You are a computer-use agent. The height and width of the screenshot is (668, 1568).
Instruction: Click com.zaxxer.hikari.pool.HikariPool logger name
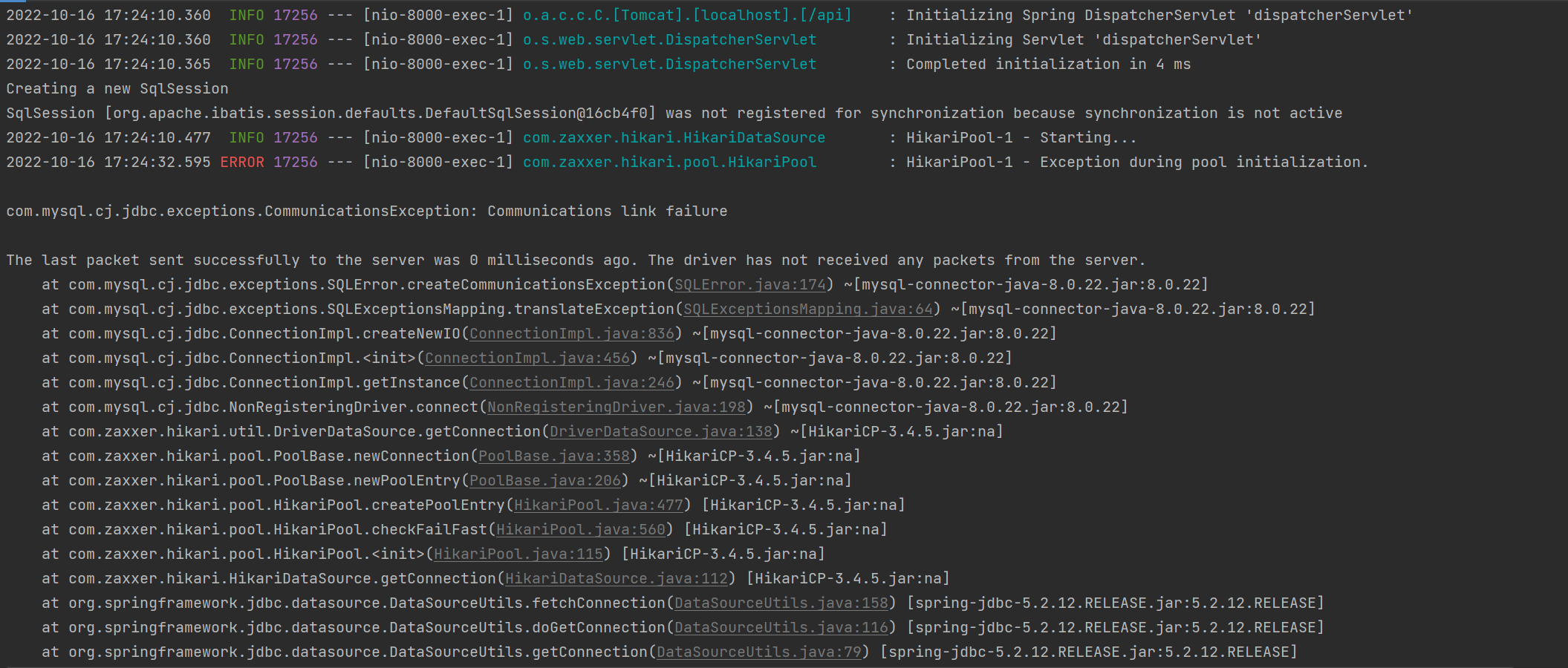670,162
